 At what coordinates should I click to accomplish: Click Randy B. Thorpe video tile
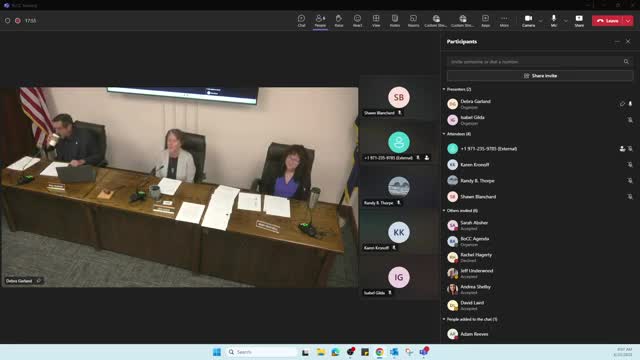click(x=399, y=188)
